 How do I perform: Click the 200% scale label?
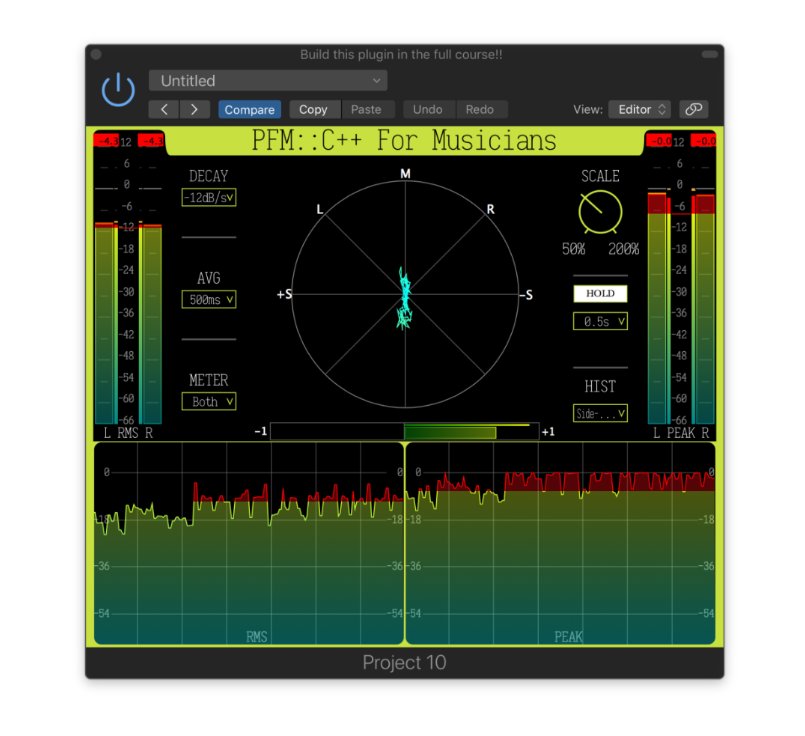(x=623, y=249)
